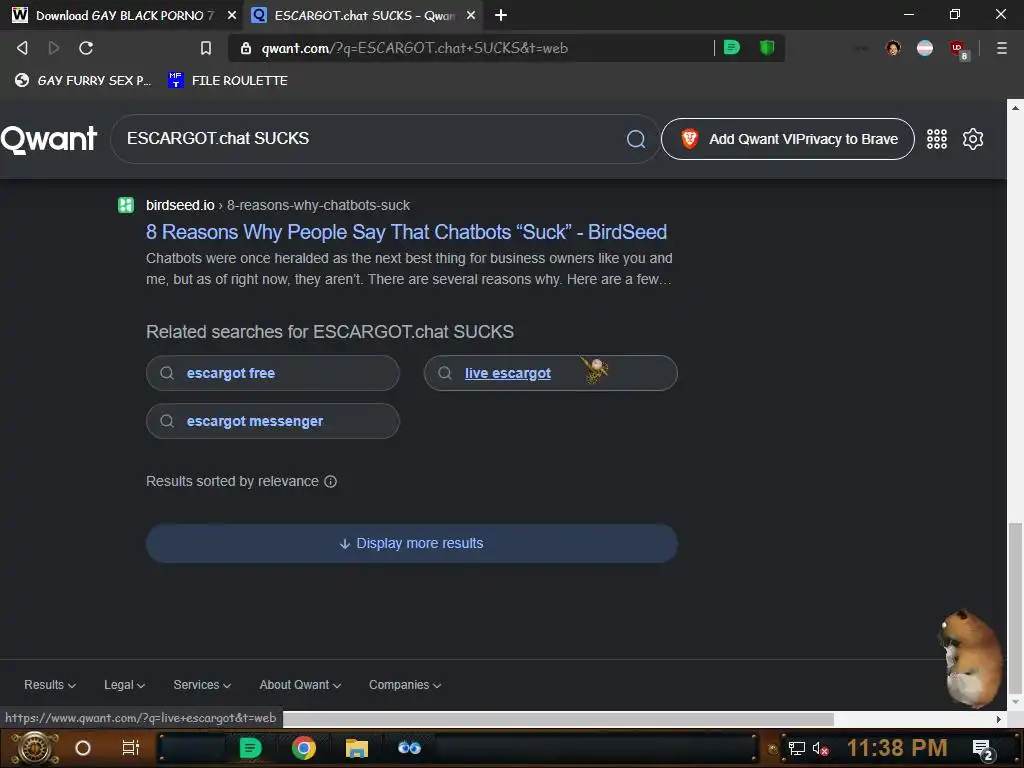1024x768 pixels.
Task: Click the scroll-right arrow on horizontal scrollbar
Action: [x=999, y=719]
